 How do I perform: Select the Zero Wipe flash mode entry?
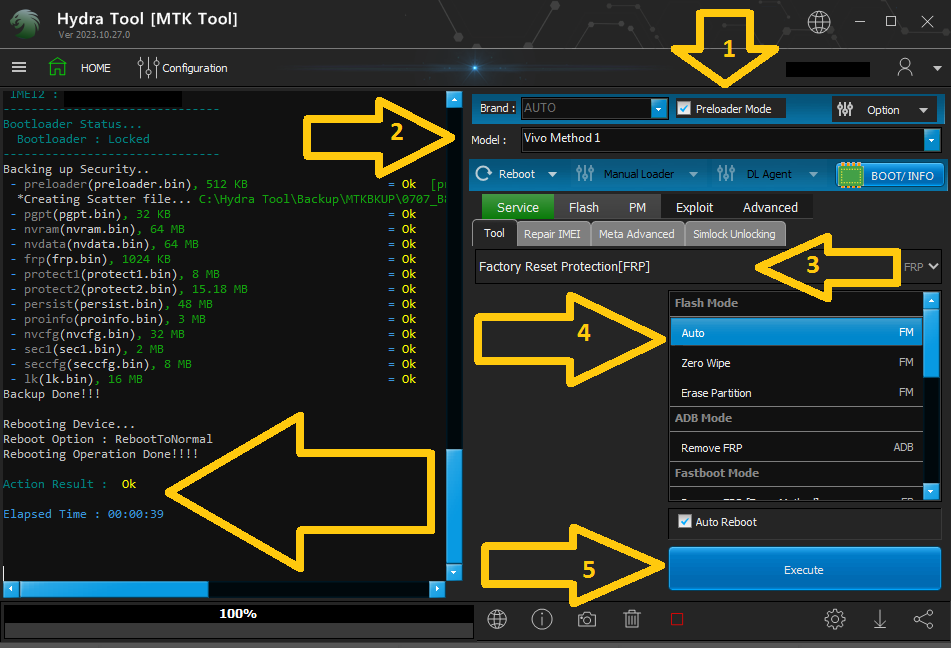click(796, 363)
